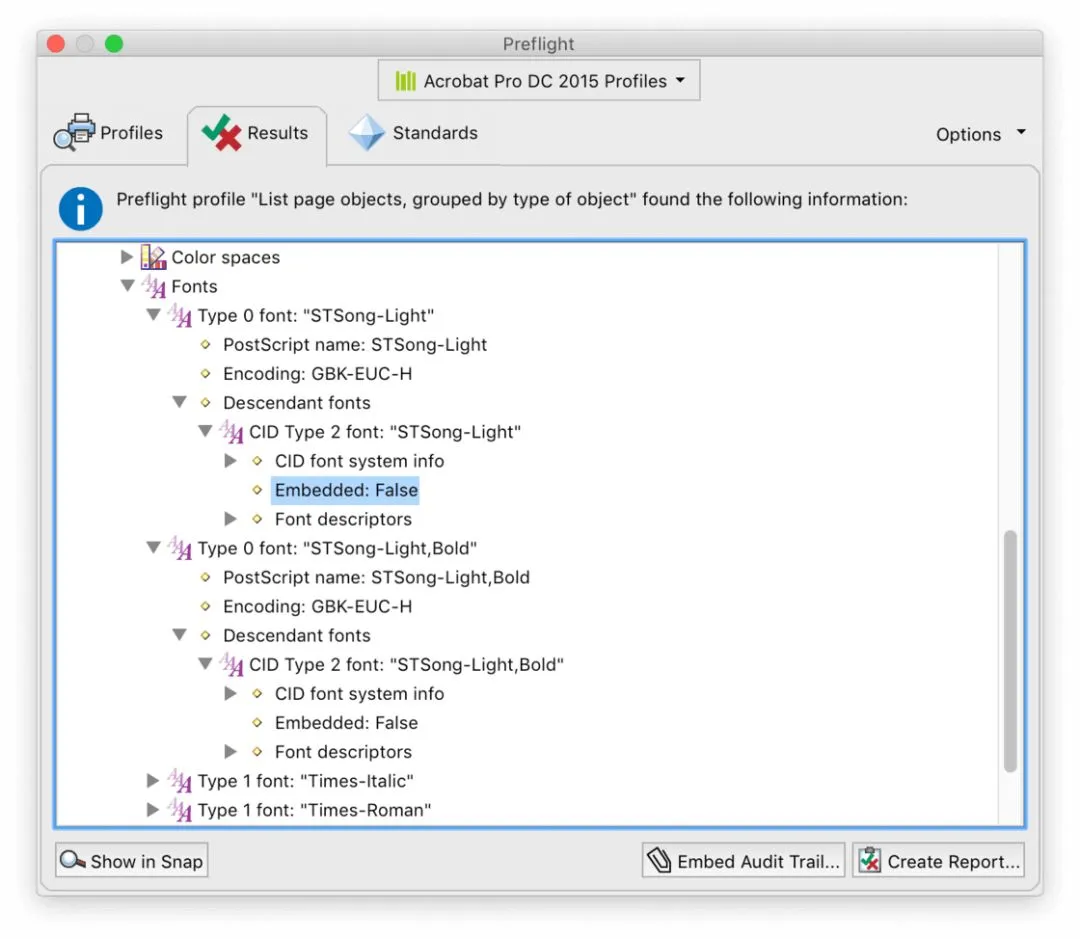This screenshot has height=939, width=1080.
Task: Click the printer magnifier Profiles icon
Action: tap(74, 132)
